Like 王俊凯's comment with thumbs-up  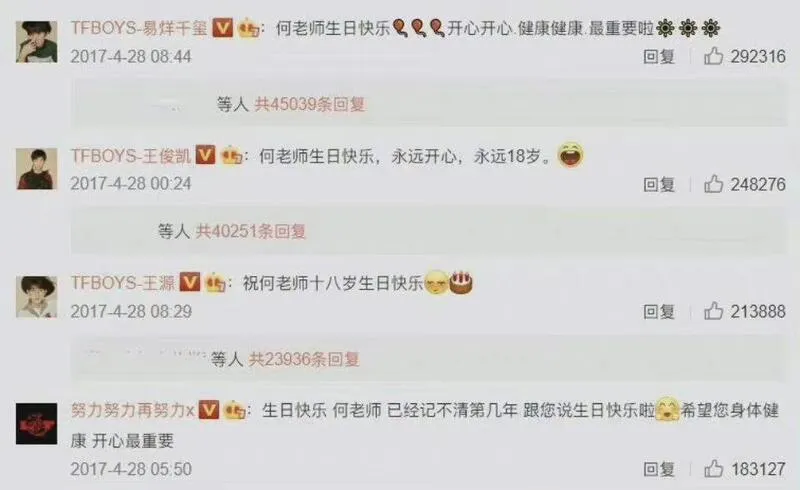pos(713,184)
